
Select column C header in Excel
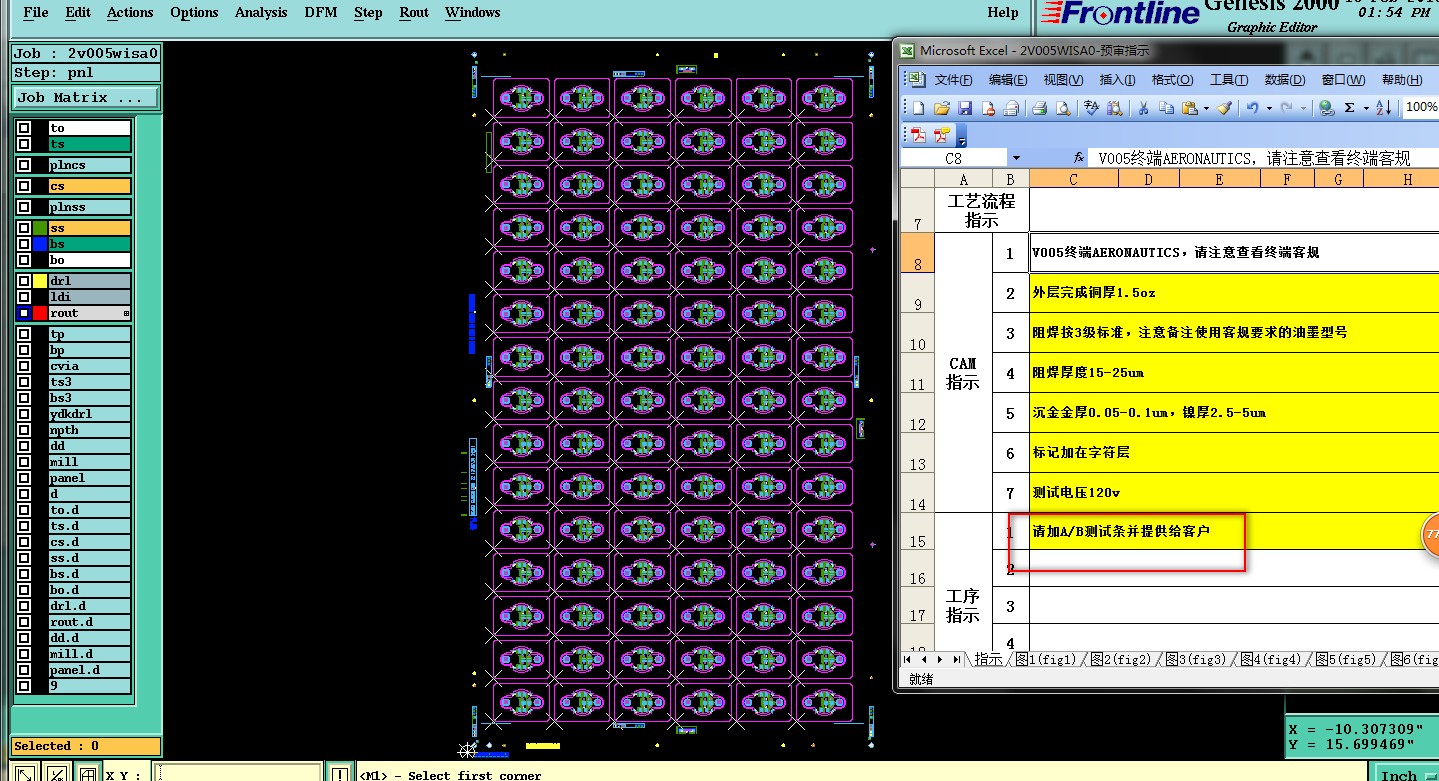[1073, 179]
